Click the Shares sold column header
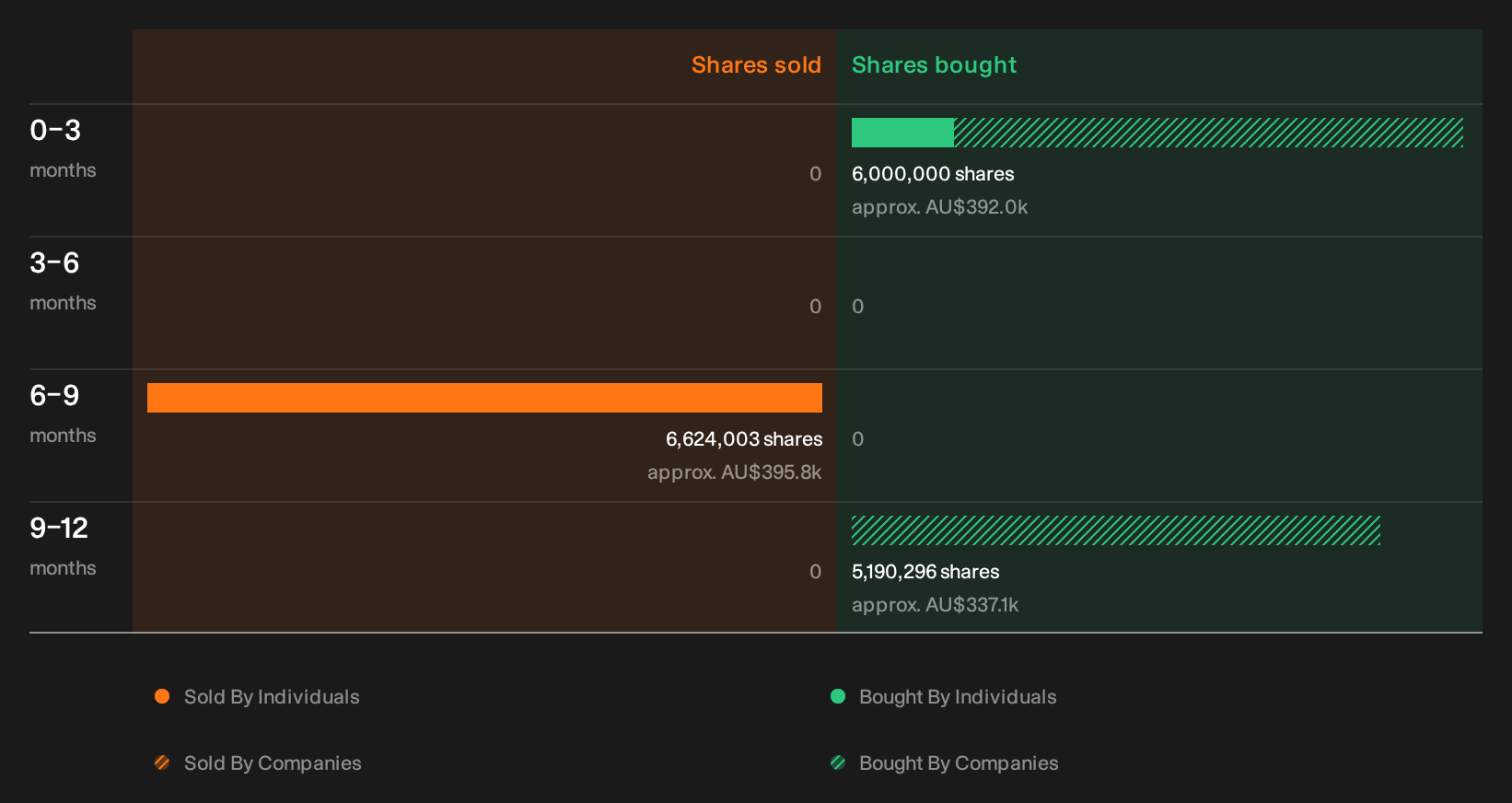 (x=756, y=65)
